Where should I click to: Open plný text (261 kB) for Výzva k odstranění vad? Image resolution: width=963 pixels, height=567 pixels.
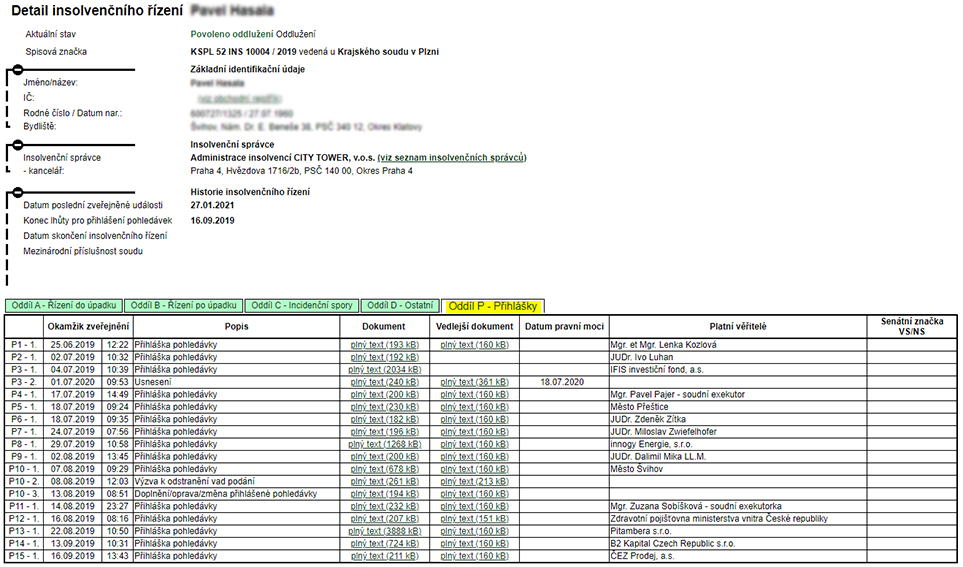pyautogui.click(x=384, y=481)
